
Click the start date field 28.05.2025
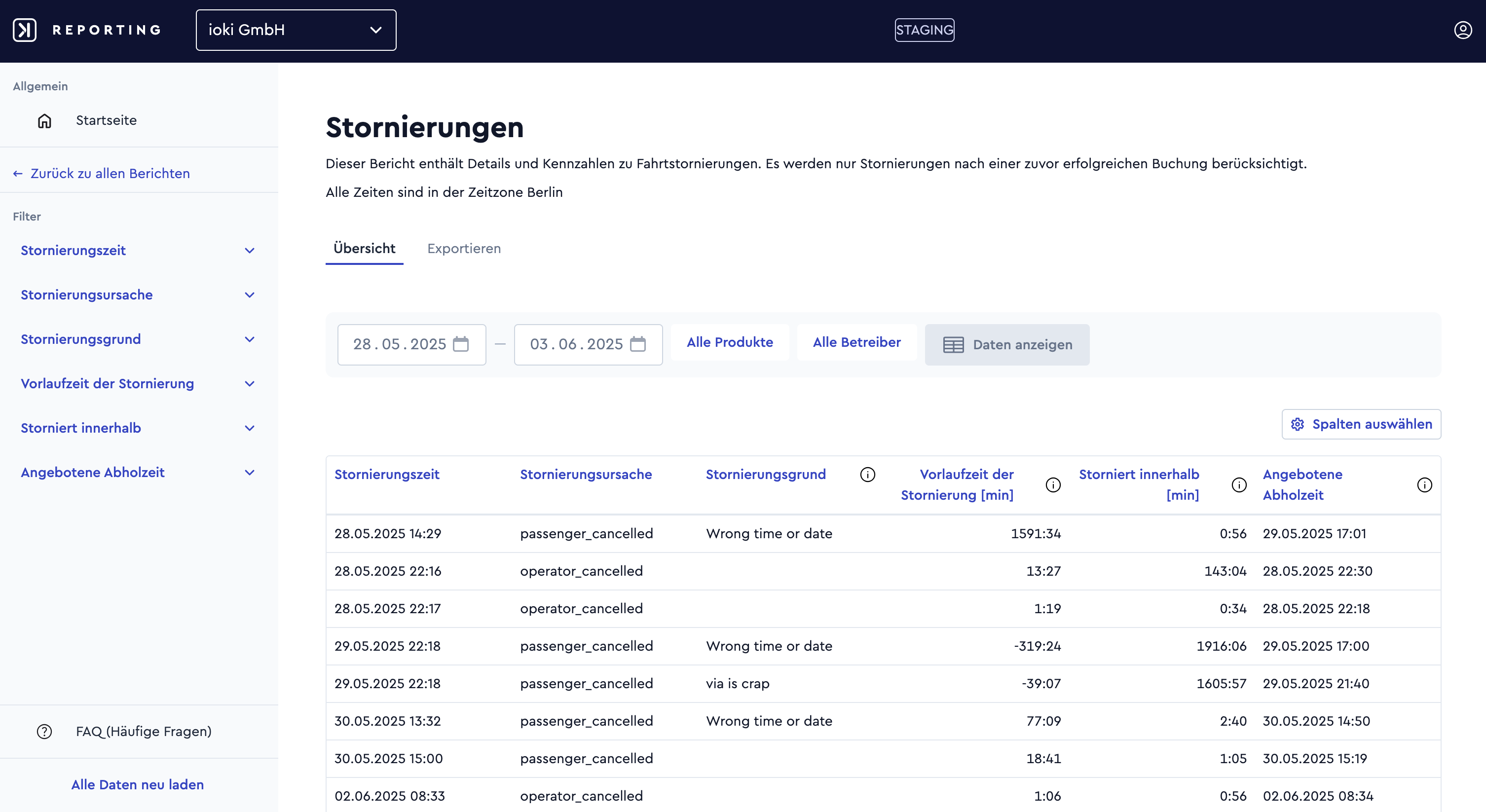pos(412,344)
